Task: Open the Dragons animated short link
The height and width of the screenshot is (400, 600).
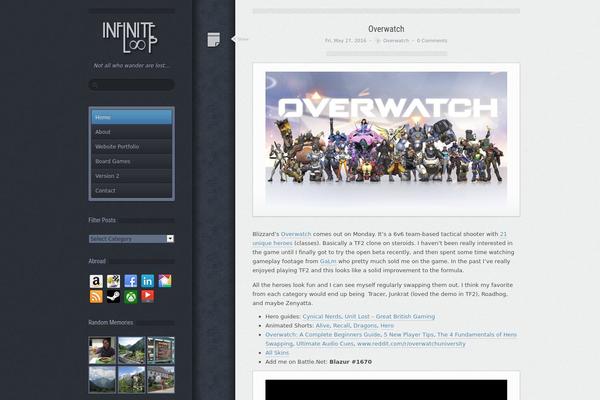Action: 365,326
